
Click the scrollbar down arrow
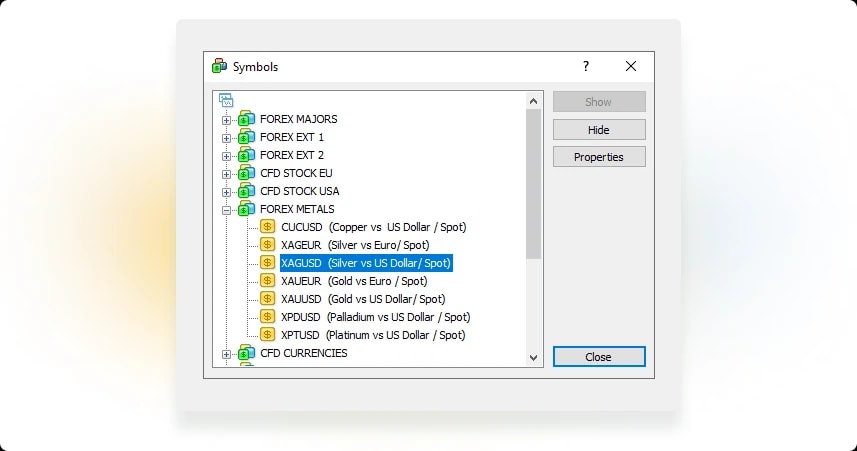(533, 358)
